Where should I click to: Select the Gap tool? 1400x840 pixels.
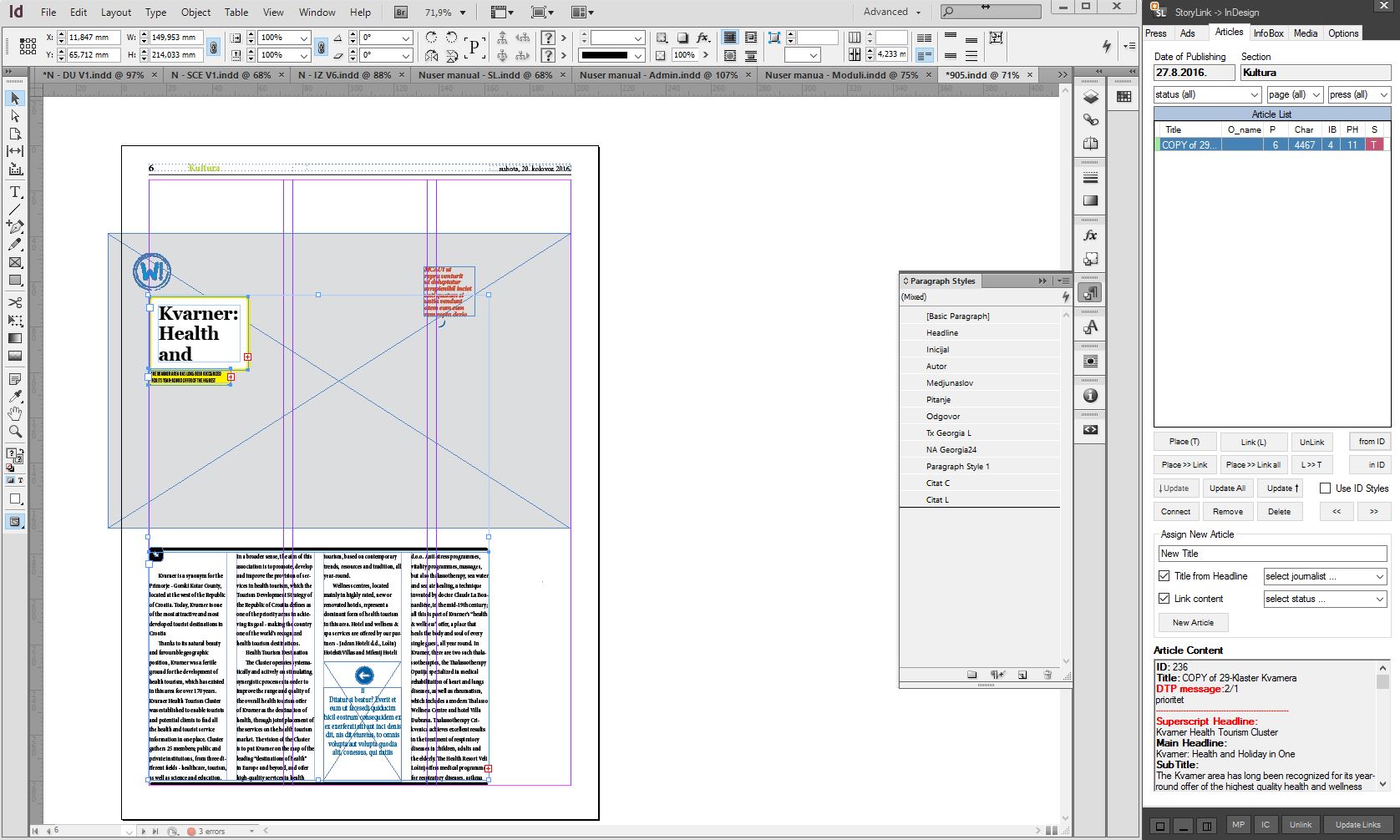[15, 151]
